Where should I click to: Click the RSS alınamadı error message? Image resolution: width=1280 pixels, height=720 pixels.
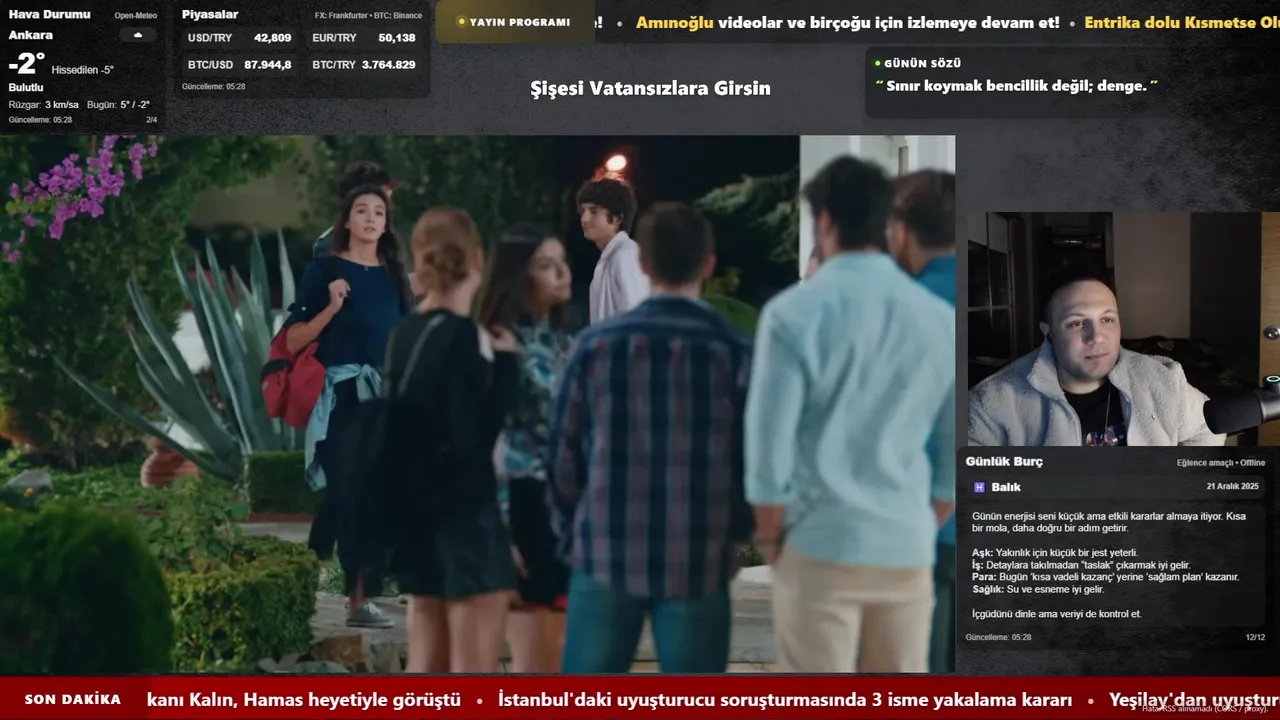[x=1205, y=709]
